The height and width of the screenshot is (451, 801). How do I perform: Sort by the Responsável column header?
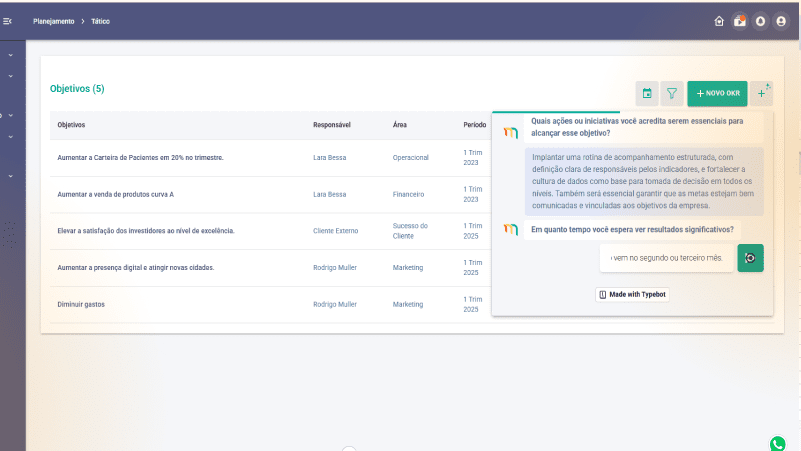[332, 125]
